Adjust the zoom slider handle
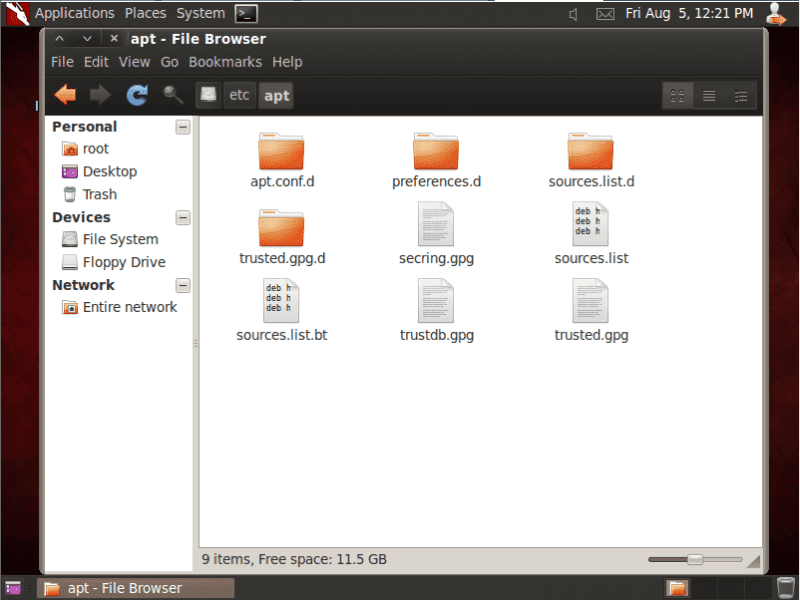The image size is (800, 600). (x=694, y=560)
